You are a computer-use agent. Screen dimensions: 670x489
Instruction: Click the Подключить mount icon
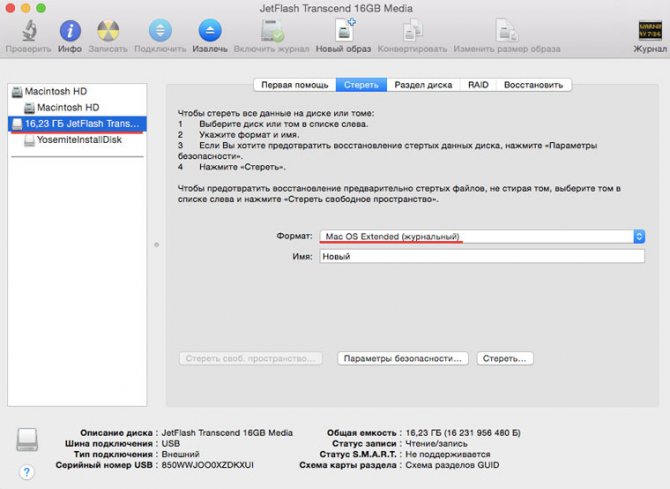coord(160,31)
